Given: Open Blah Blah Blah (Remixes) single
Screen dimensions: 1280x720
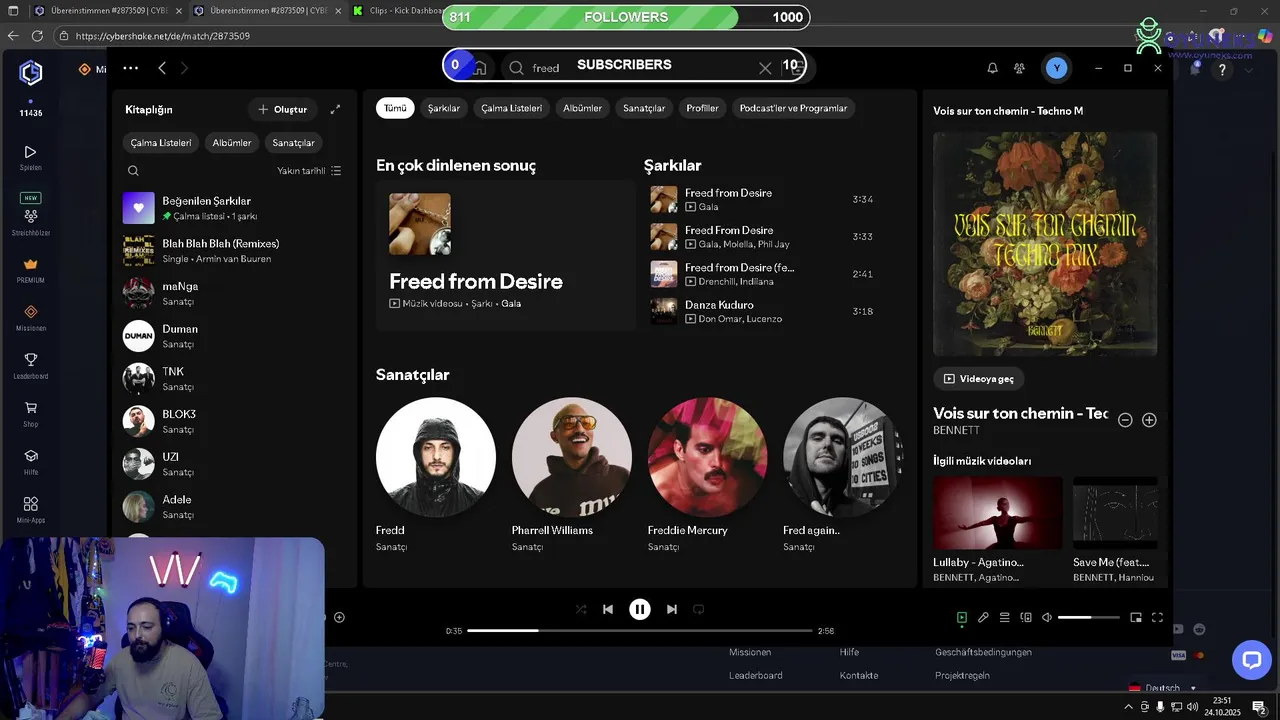Looking at the screenshot, I should tap(232, 251).
